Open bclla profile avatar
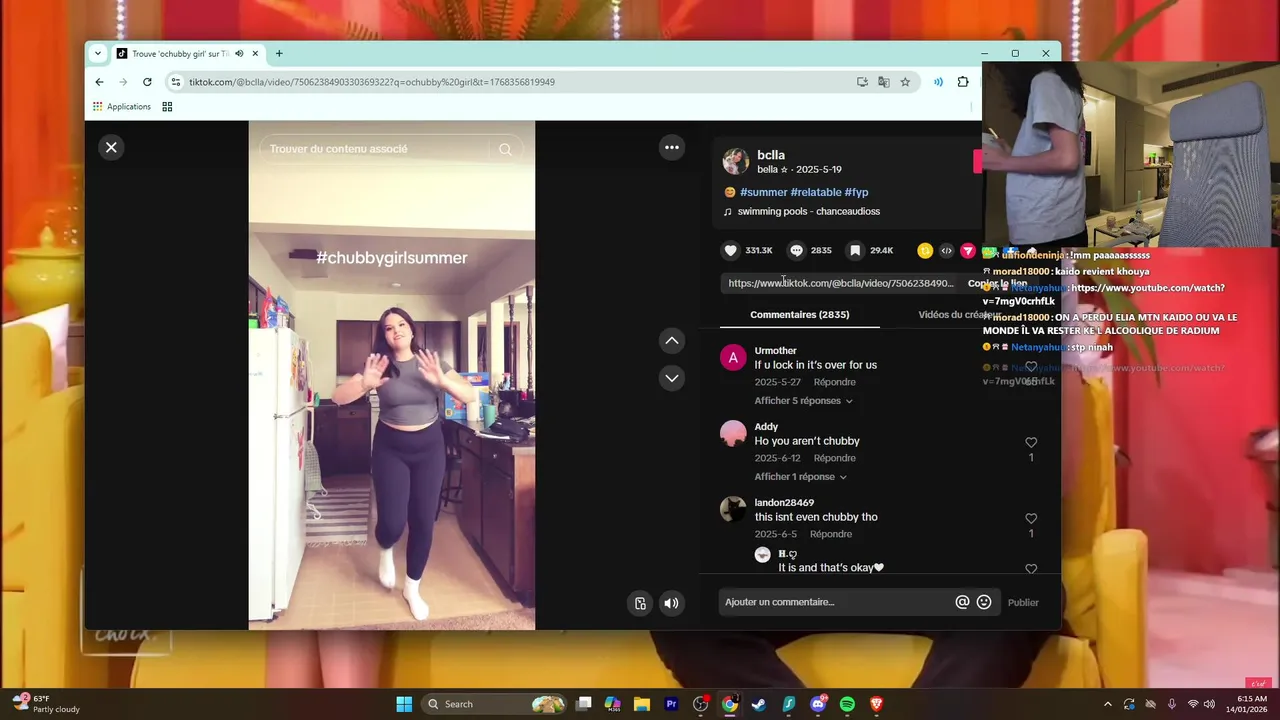This screenshot has width=1280, height=720. (x=736, y=161)
